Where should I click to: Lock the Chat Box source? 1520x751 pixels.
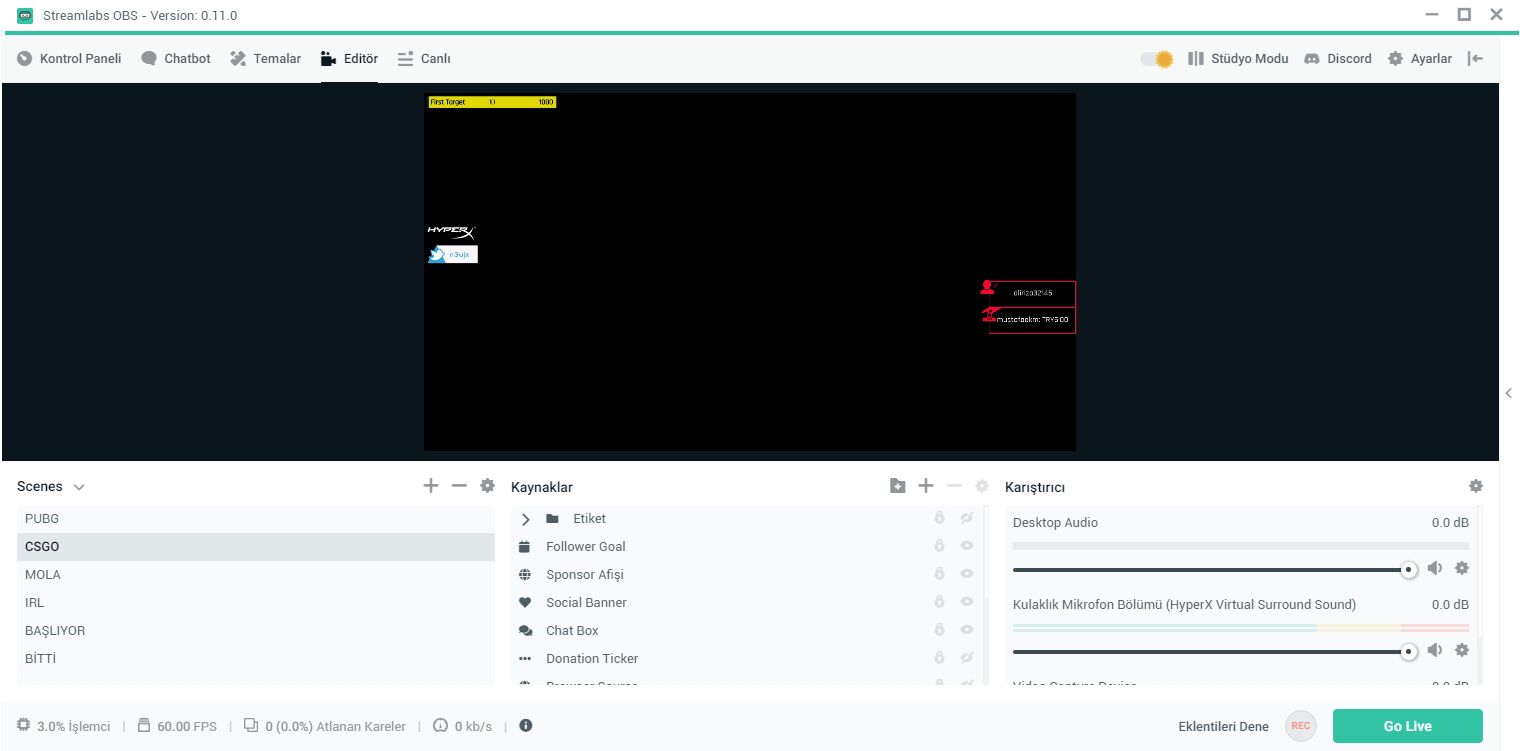[939, 631]
